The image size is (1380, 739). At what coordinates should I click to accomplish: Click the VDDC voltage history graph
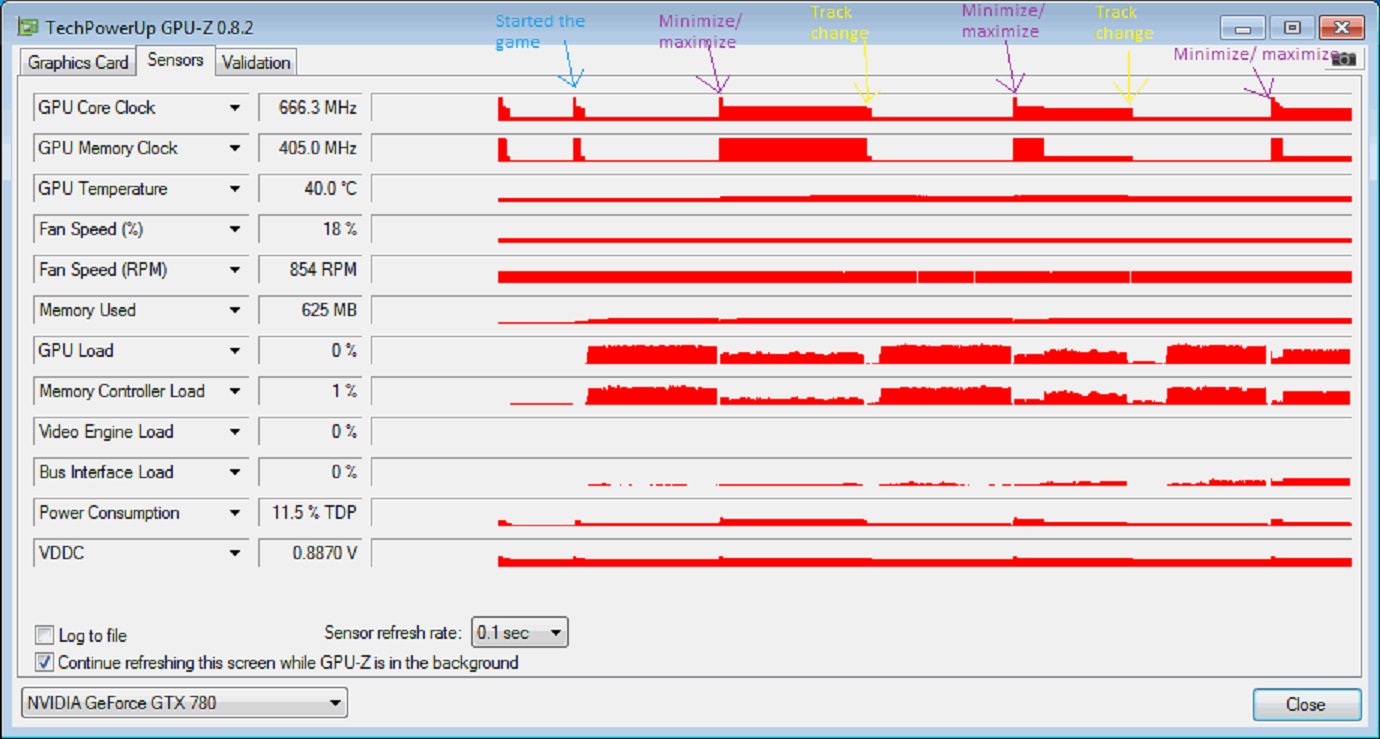[x=862, y=553]
